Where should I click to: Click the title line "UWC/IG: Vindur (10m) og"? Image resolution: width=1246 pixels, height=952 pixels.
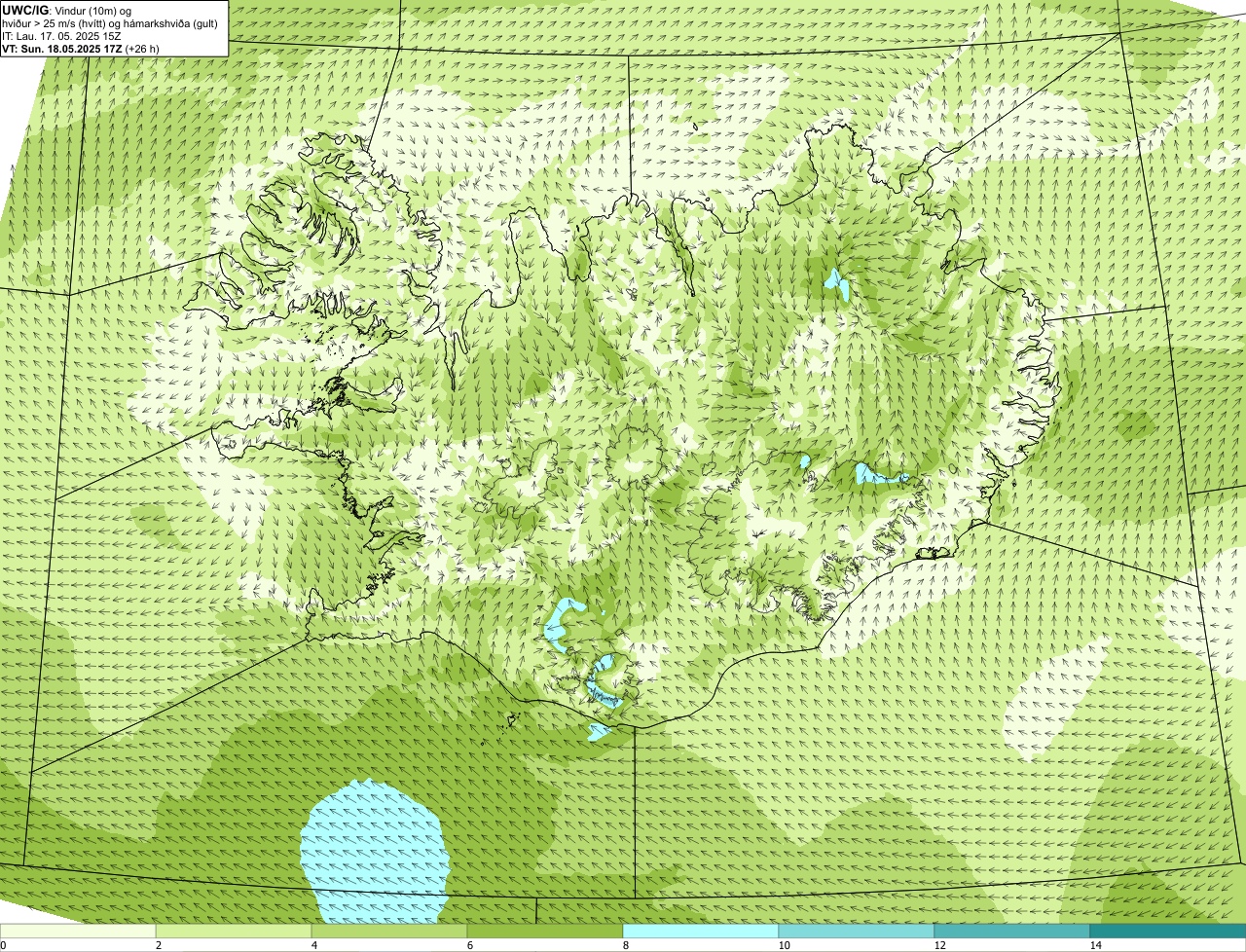66,10
